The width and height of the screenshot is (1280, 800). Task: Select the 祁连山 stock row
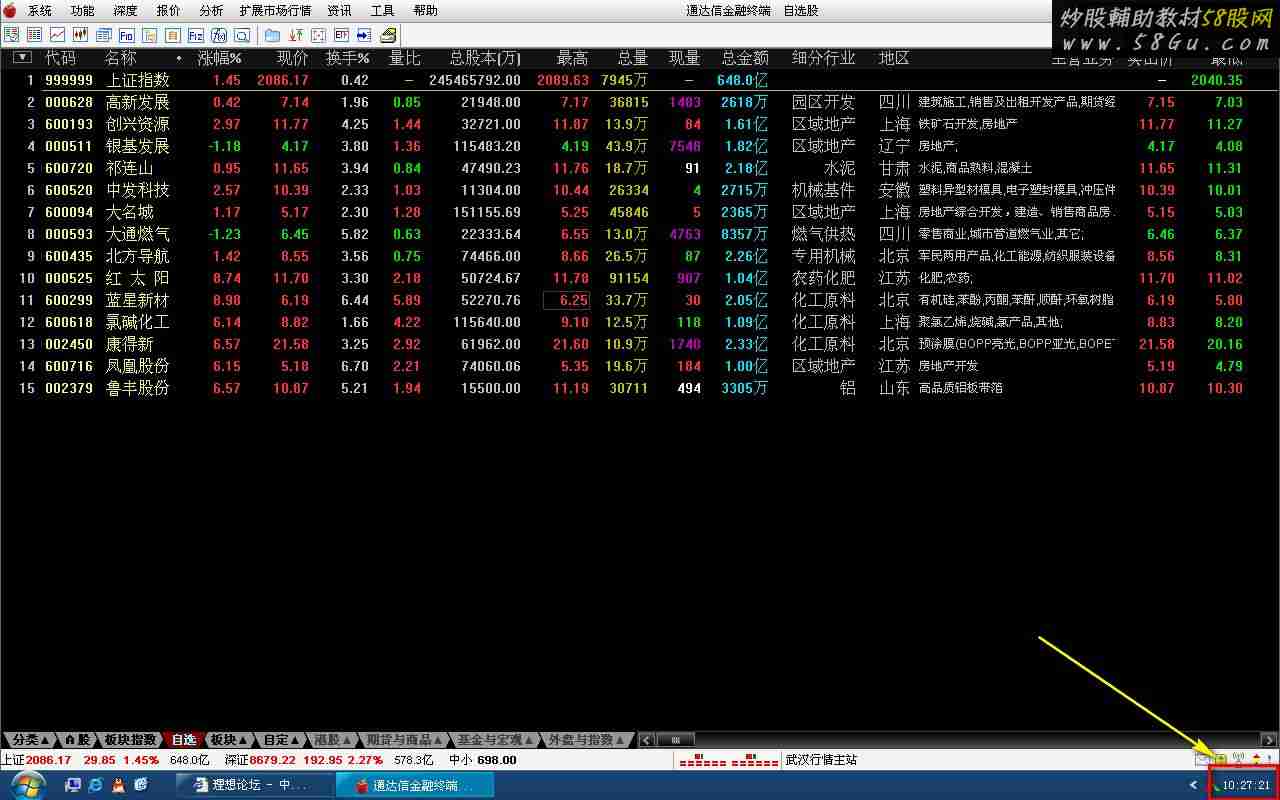pyautogui.click(x=640, y=168)
